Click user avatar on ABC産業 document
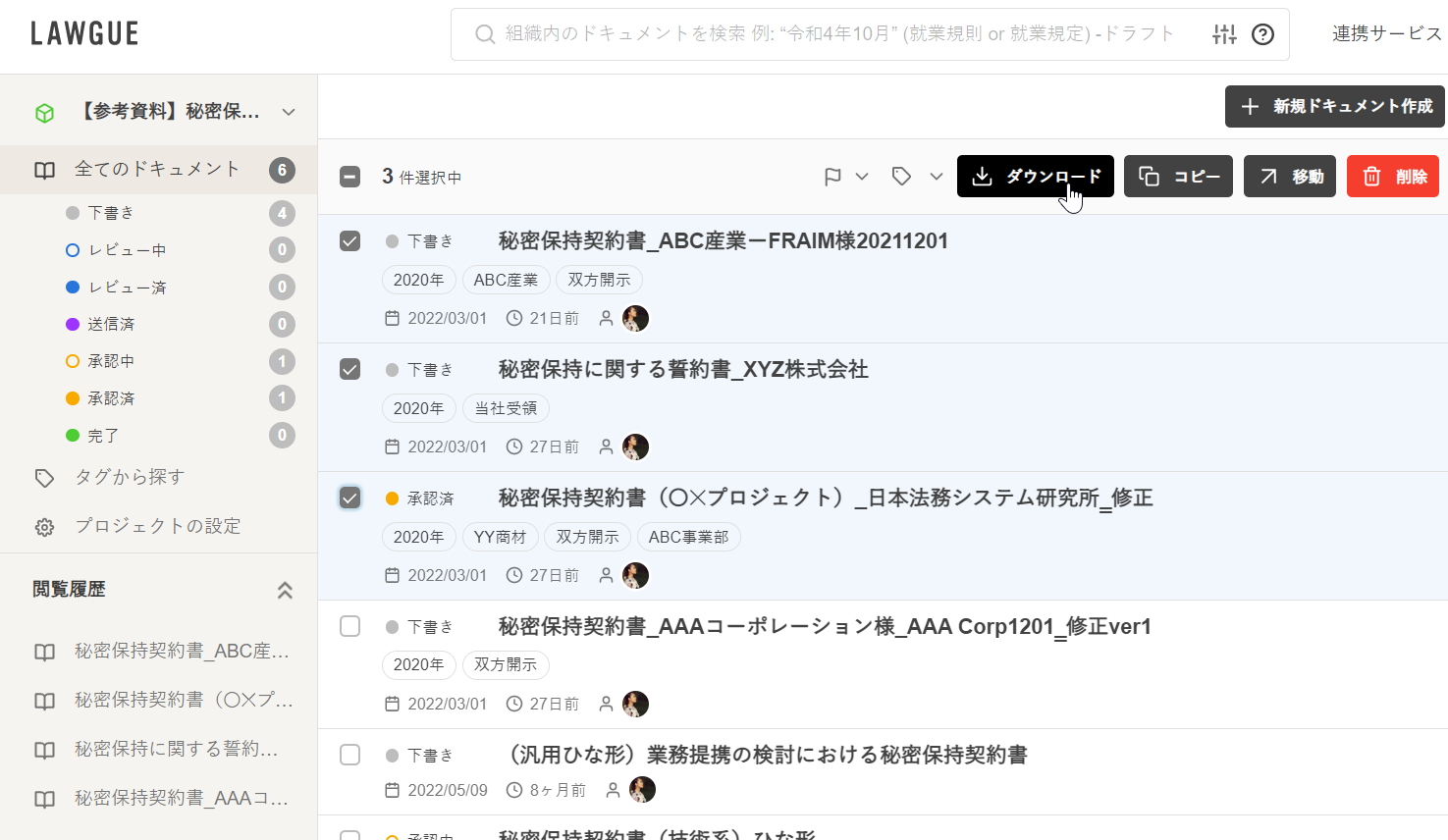 [635, 318]
